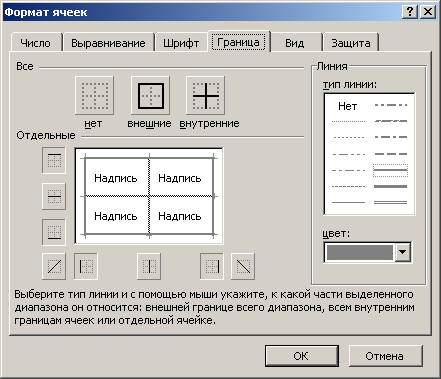Toggle the inside vertical border button
The width and height of the screenshot is (441, 379).
[x=149, y=266]
